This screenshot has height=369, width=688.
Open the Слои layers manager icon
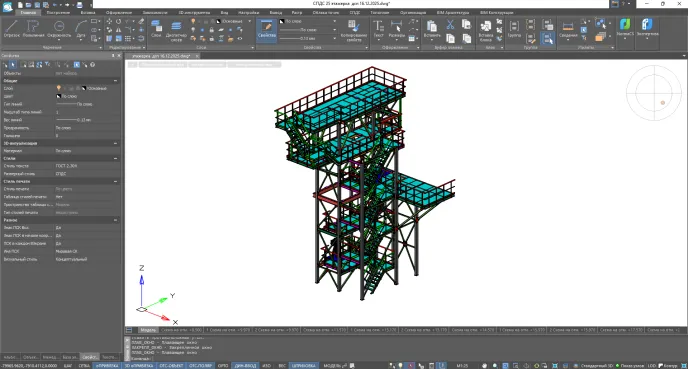pos(156,29)
